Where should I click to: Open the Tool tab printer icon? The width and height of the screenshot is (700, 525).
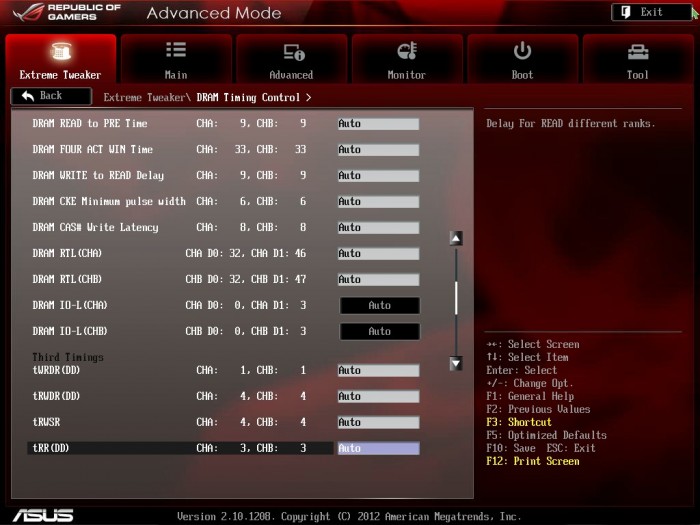[x=638, y=52]
